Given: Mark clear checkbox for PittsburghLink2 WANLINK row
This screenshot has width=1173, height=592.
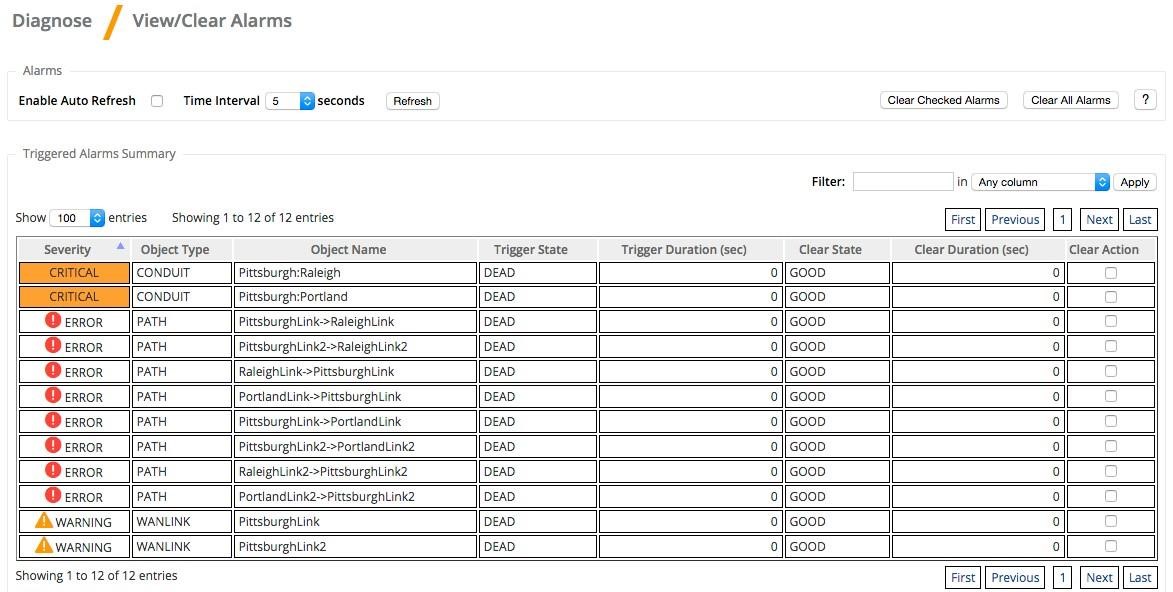Looking at the screenshot, I should coord(1111,546).
